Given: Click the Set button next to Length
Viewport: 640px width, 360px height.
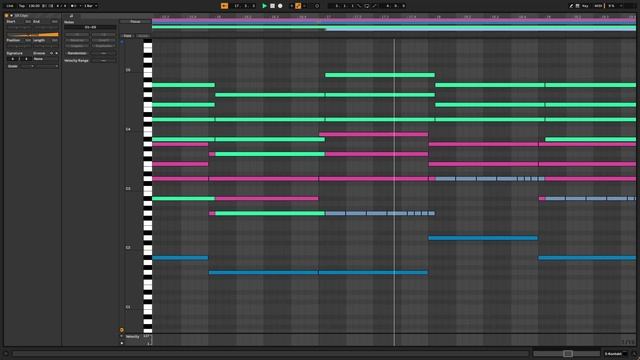Looking at the screenshot, I should 54,40.
